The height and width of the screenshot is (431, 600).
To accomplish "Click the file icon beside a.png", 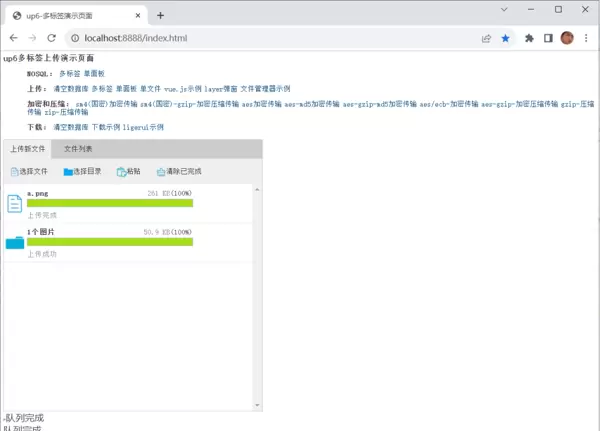I will click(15, 204).
